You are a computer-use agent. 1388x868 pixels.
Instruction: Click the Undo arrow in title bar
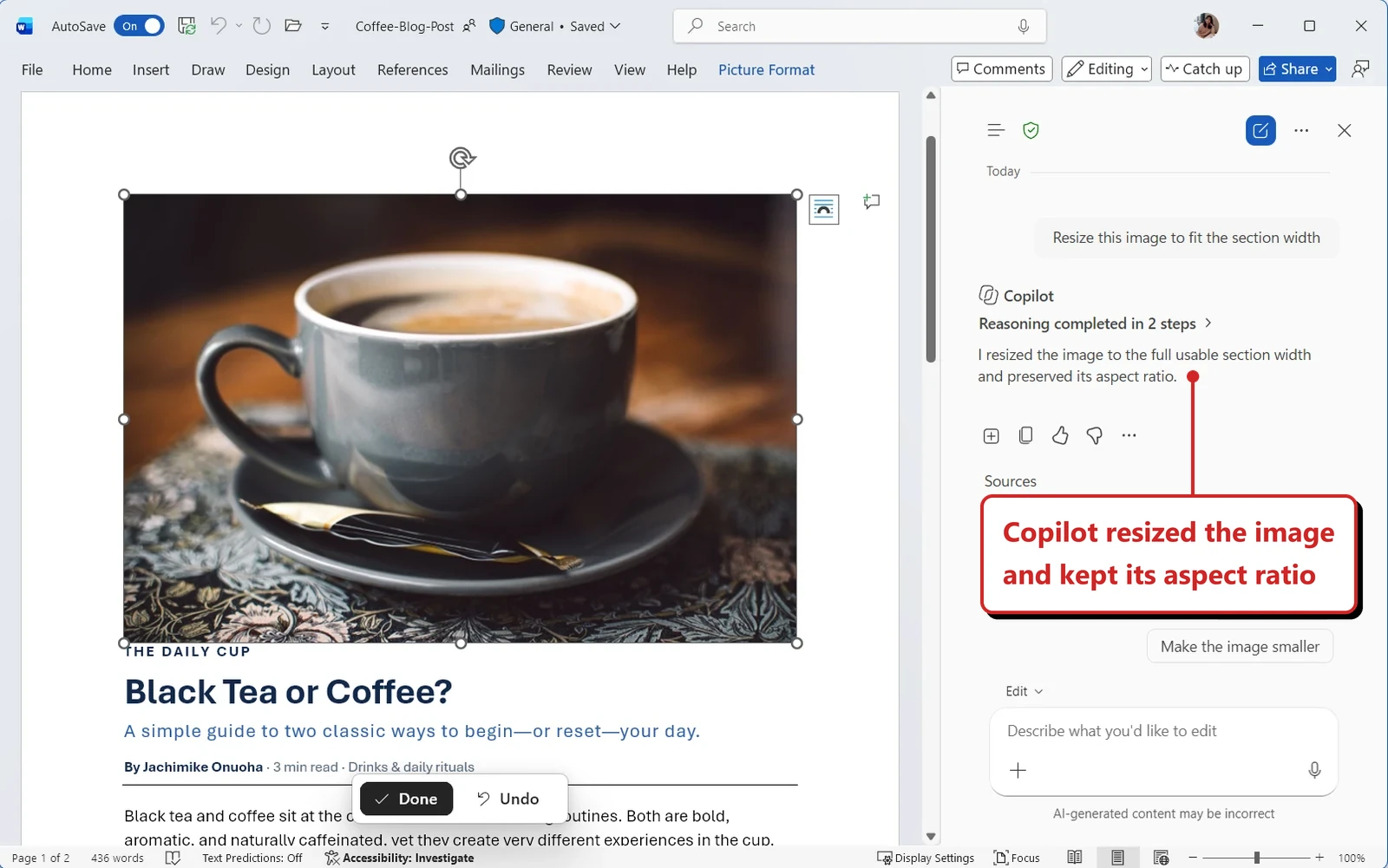pos(219,26)
